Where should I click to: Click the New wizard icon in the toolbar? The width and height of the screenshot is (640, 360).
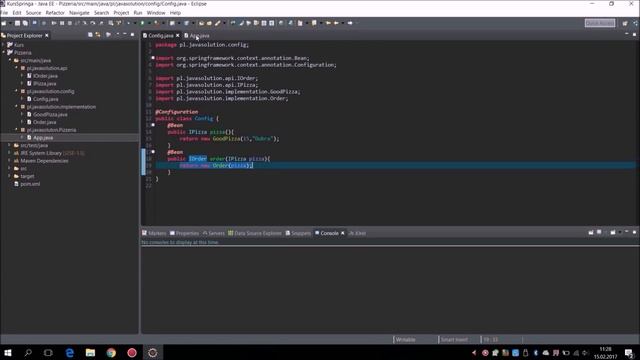click(4, 23)
